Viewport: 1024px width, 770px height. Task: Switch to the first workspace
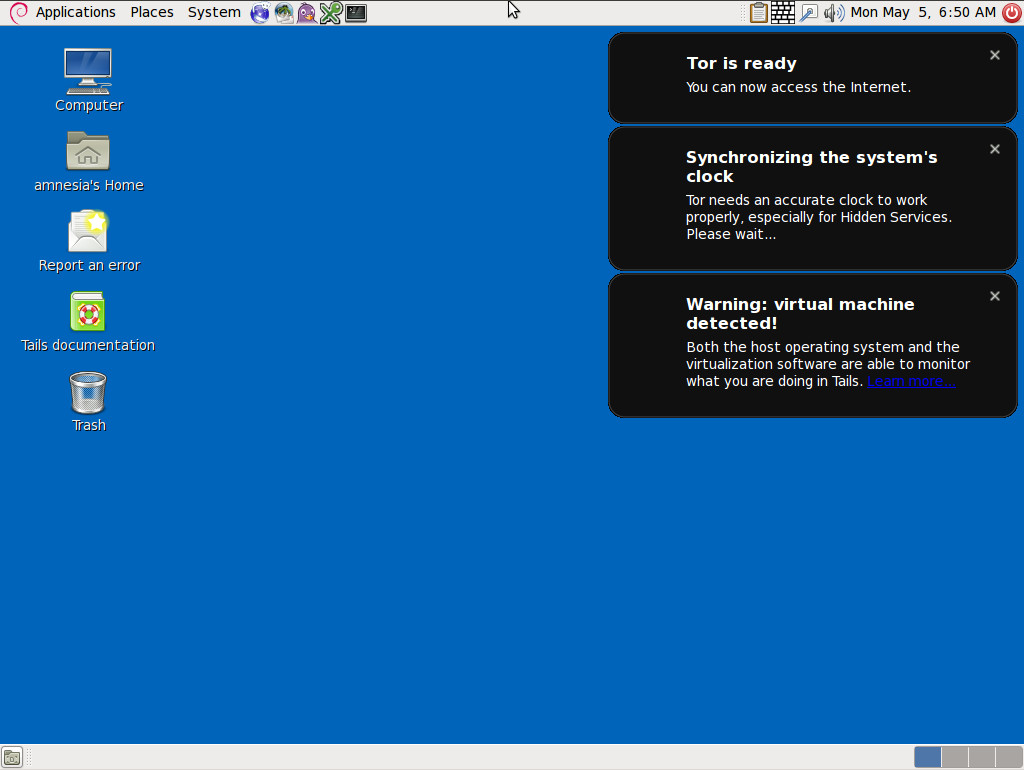(927, 758)
